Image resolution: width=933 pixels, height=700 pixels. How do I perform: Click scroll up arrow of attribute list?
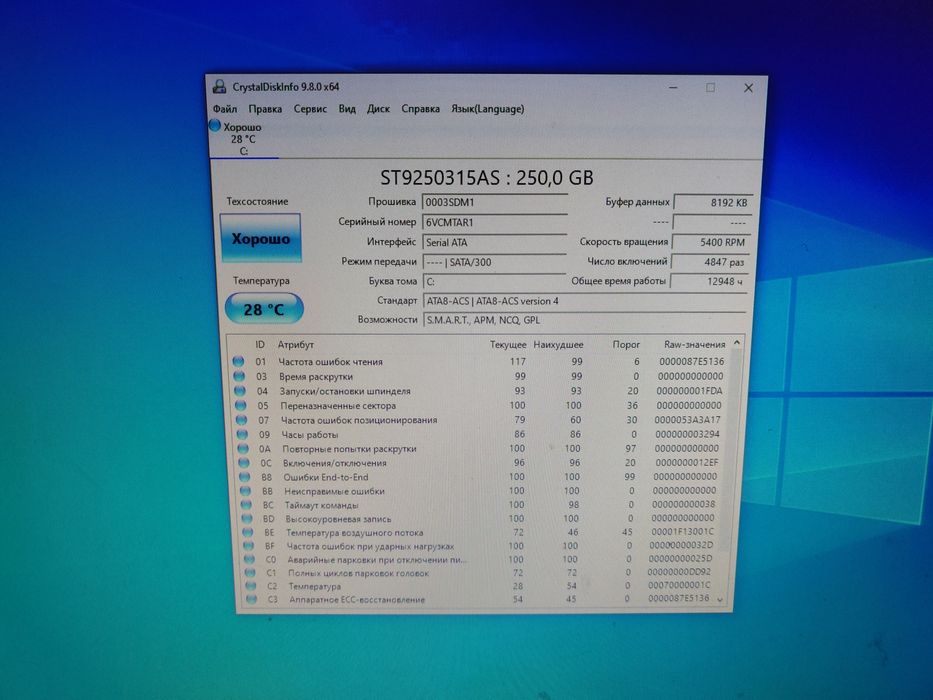click(737, 343)
